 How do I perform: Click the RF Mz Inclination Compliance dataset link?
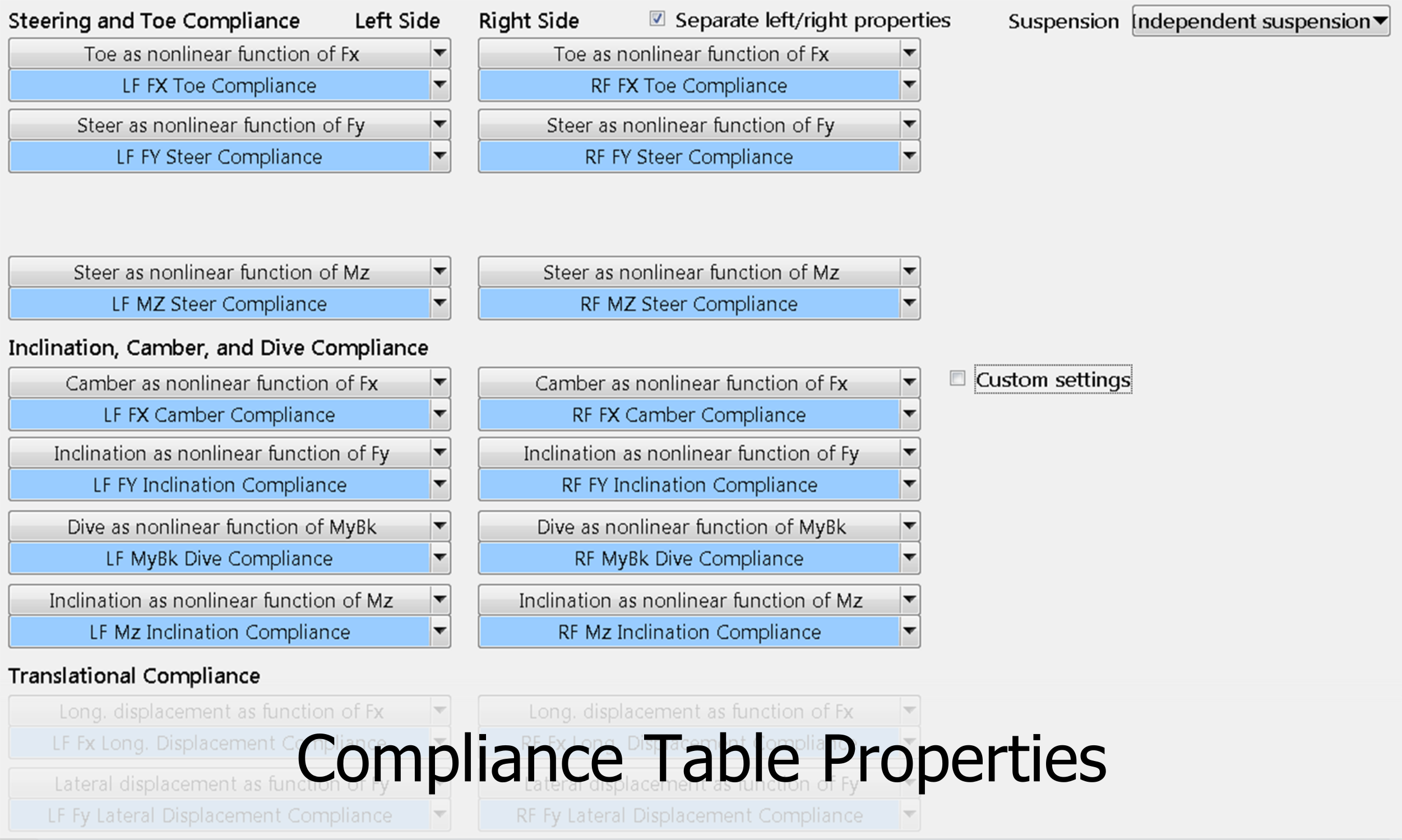click(x=688, y=632)
